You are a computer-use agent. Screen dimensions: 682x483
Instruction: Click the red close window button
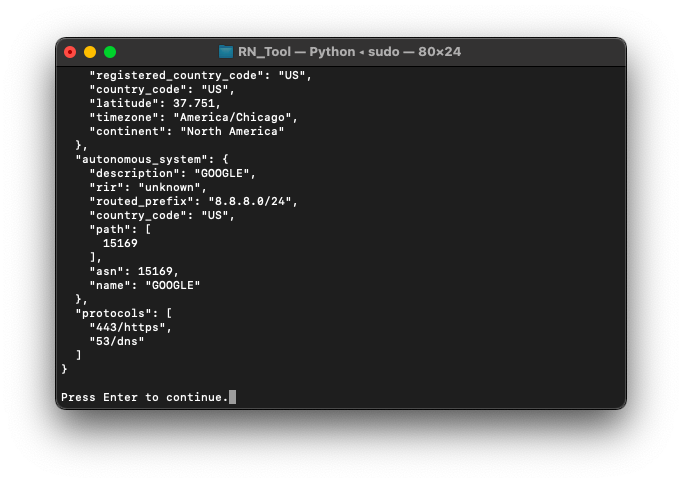point(70,52)
